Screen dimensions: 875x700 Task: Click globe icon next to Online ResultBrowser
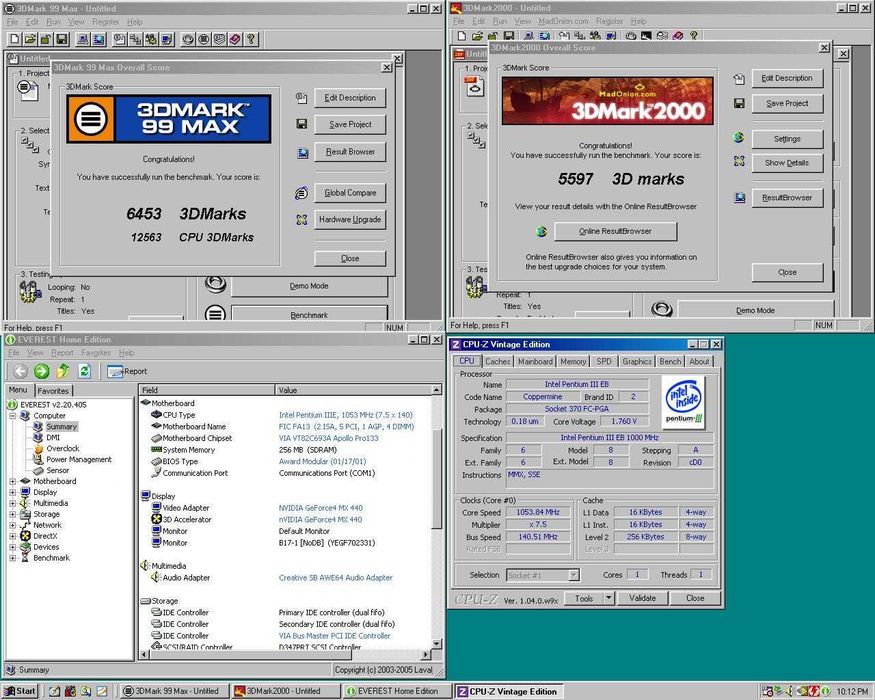pos(541,231)
